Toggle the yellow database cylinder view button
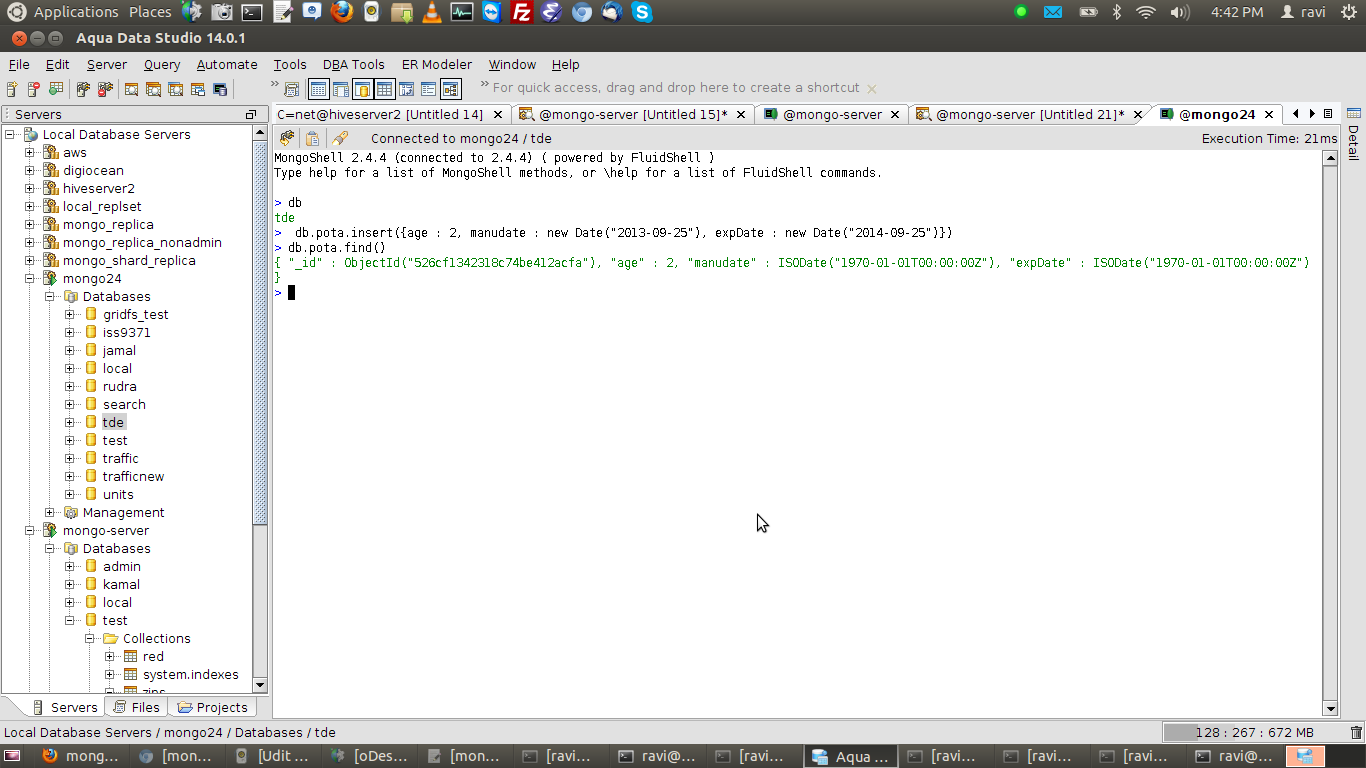 (x=362, y=89)
